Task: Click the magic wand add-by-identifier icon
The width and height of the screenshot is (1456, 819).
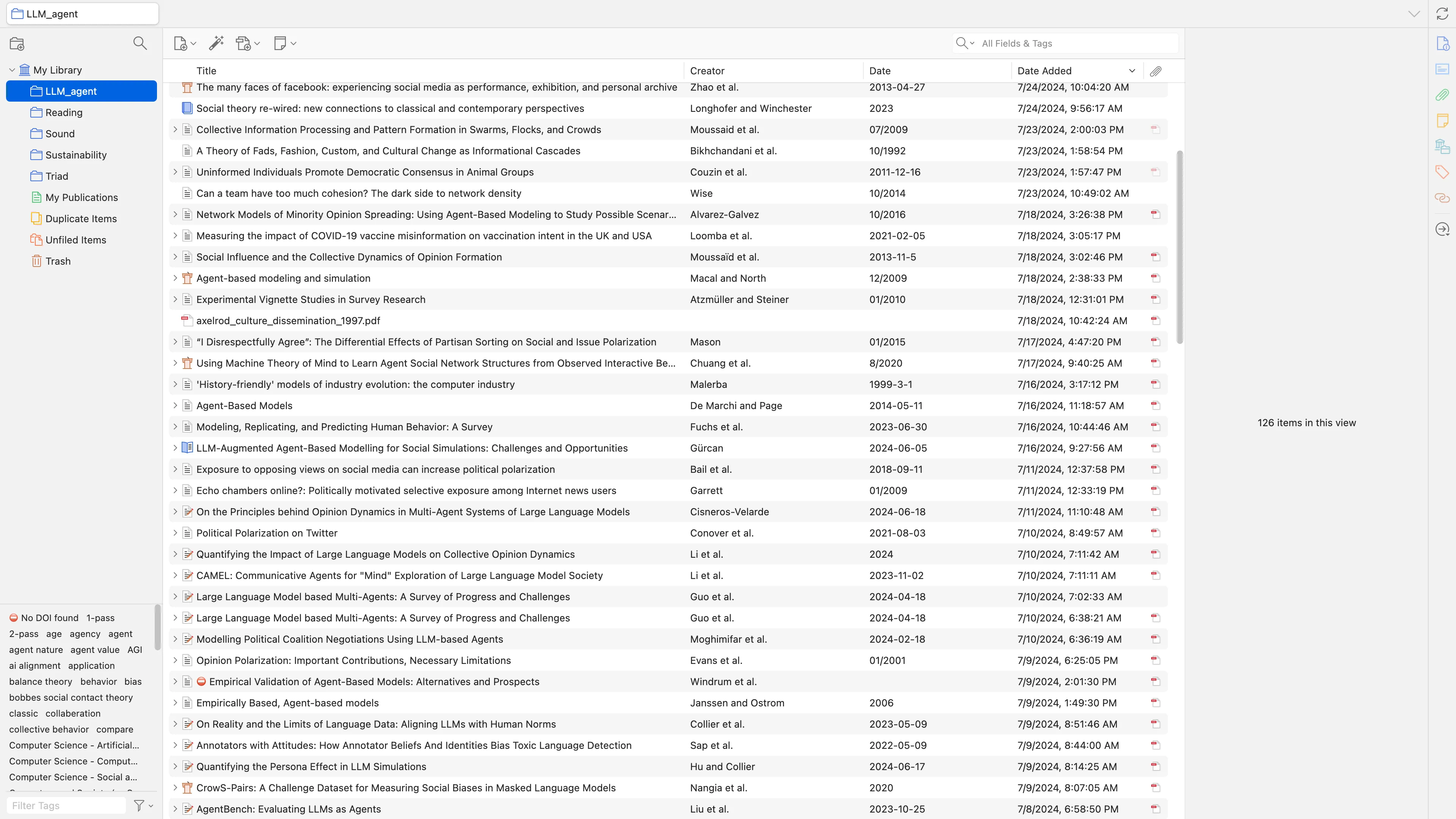Action: (x=216, y=44)
